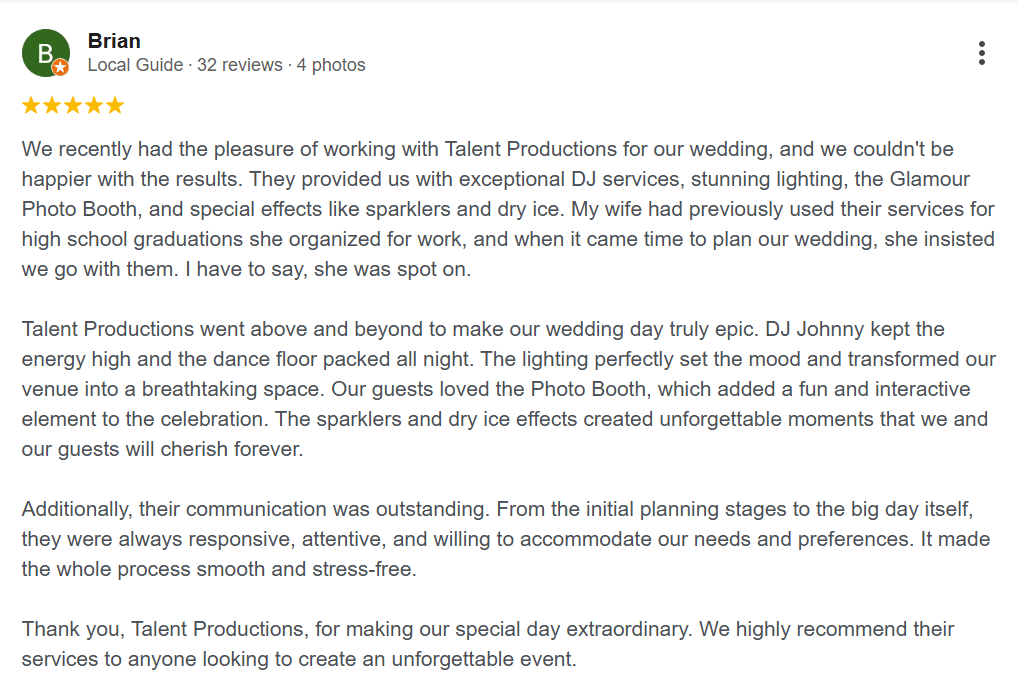Screen dimensions: 1018x696
Task: Click 'she was spot on' sentence ending
Action: tap(392, 269)
